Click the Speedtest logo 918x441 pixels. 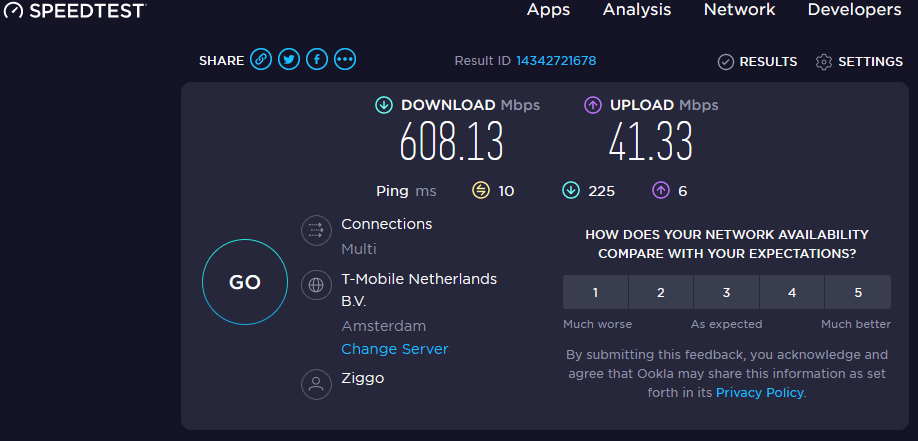[x=73, y=10]
